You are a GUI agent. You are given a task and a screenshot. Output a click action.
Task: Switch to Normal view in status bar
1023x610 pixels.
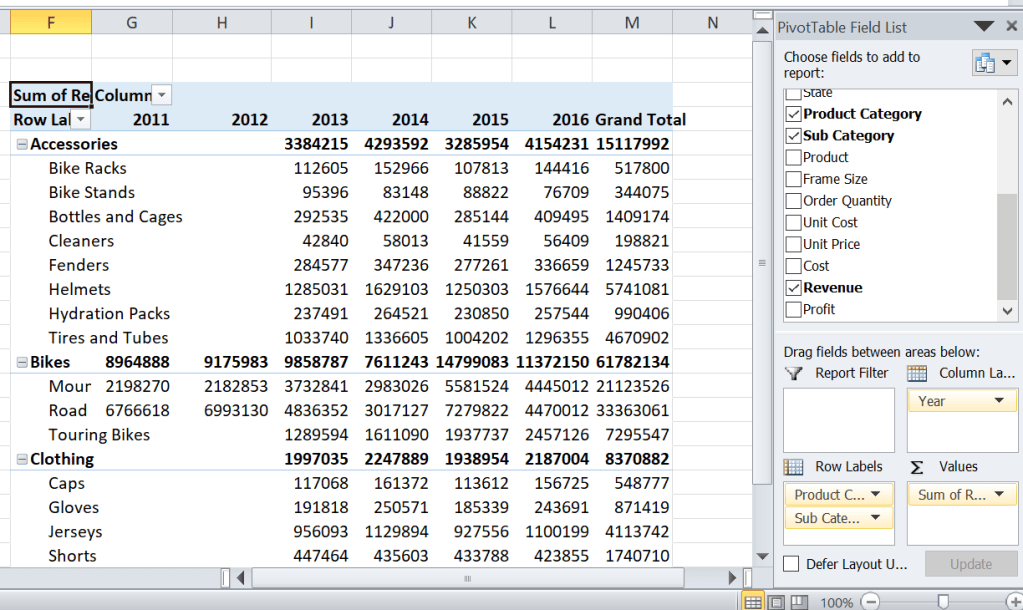click(753, 602)
